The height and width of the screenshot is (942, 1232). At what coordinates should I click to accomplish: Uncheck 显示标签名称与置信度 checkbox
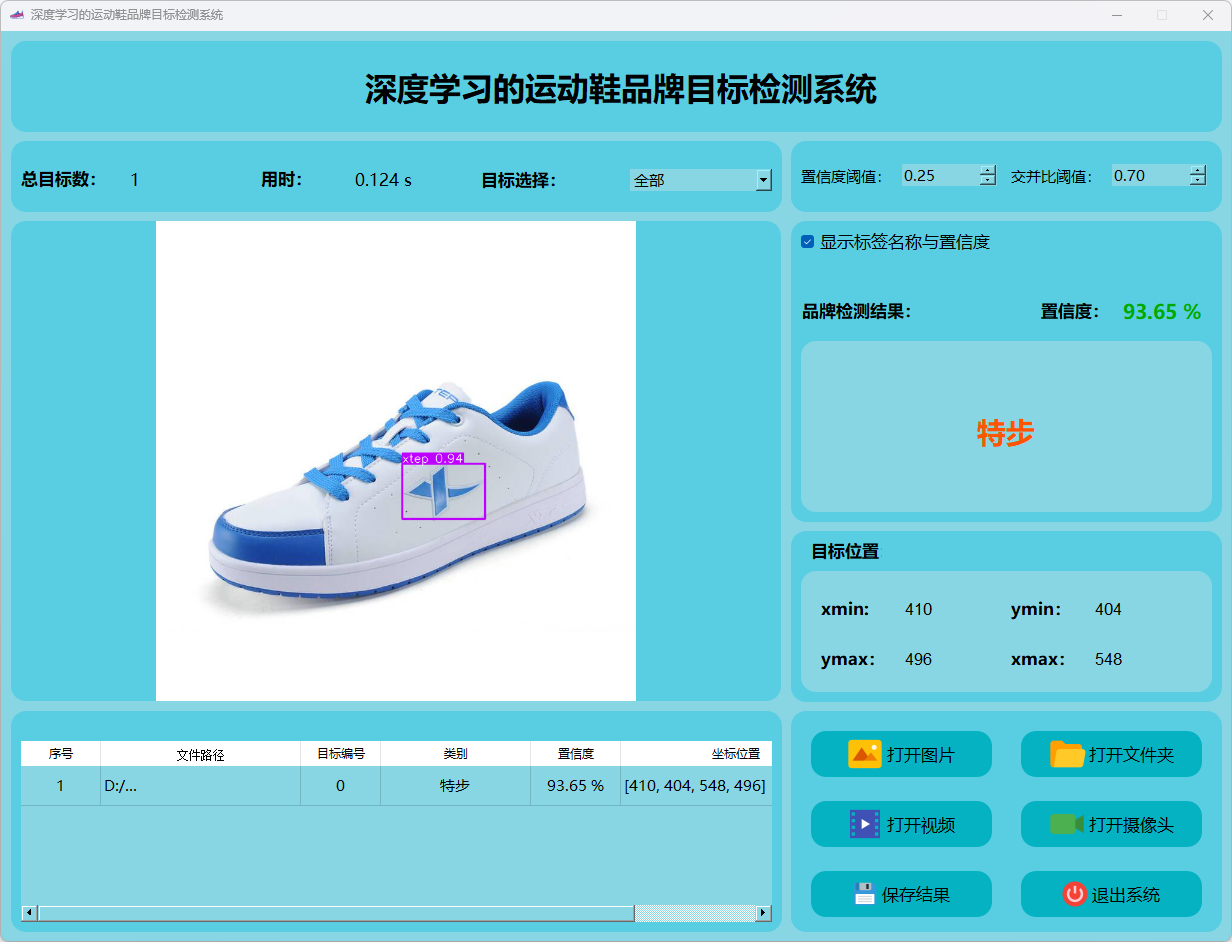808,242
